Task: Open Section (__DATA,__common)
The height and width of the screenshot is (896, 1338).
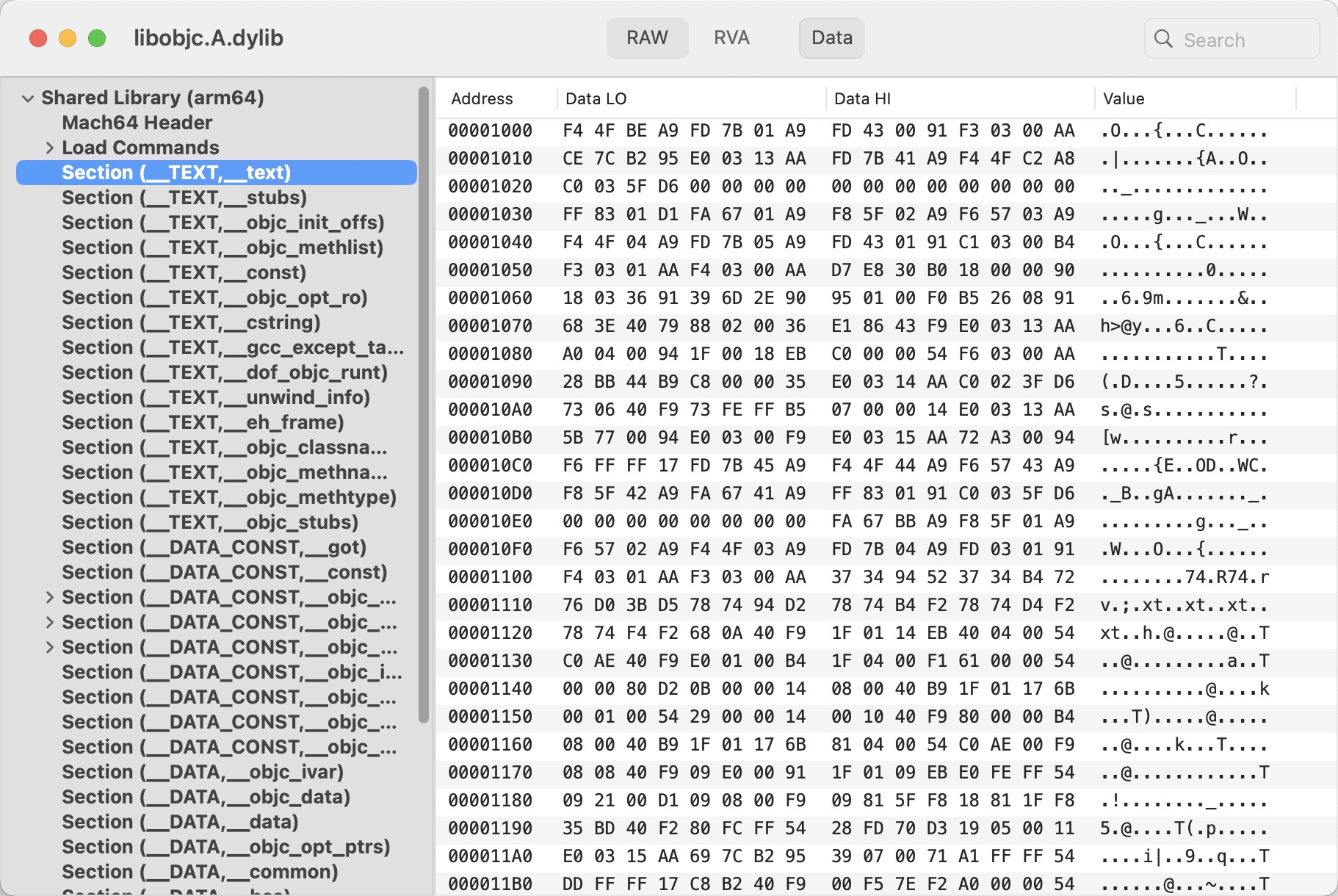Action: tap(200, 872)
